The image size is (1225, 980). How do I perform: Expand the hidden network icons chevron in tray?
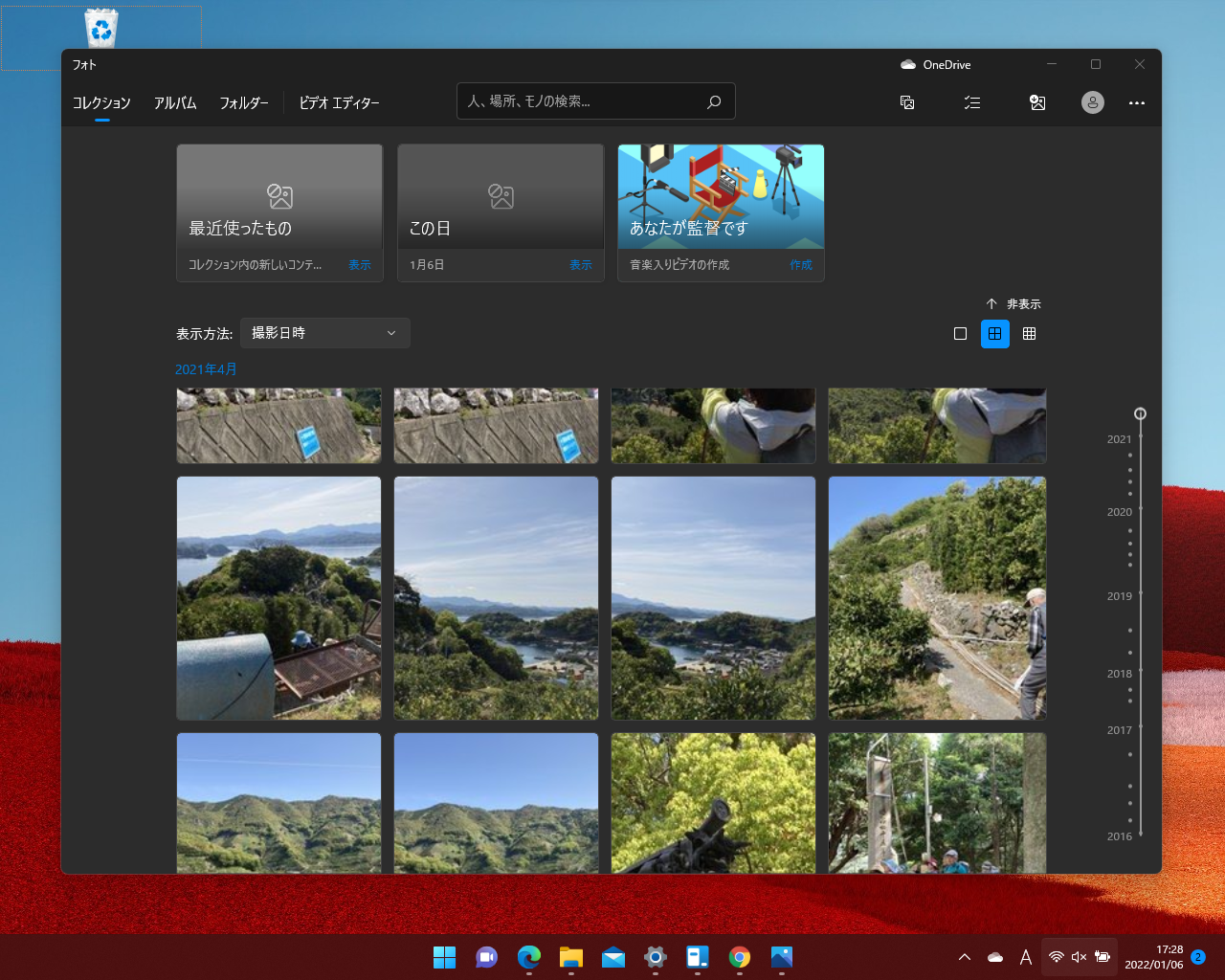point(964,956)
